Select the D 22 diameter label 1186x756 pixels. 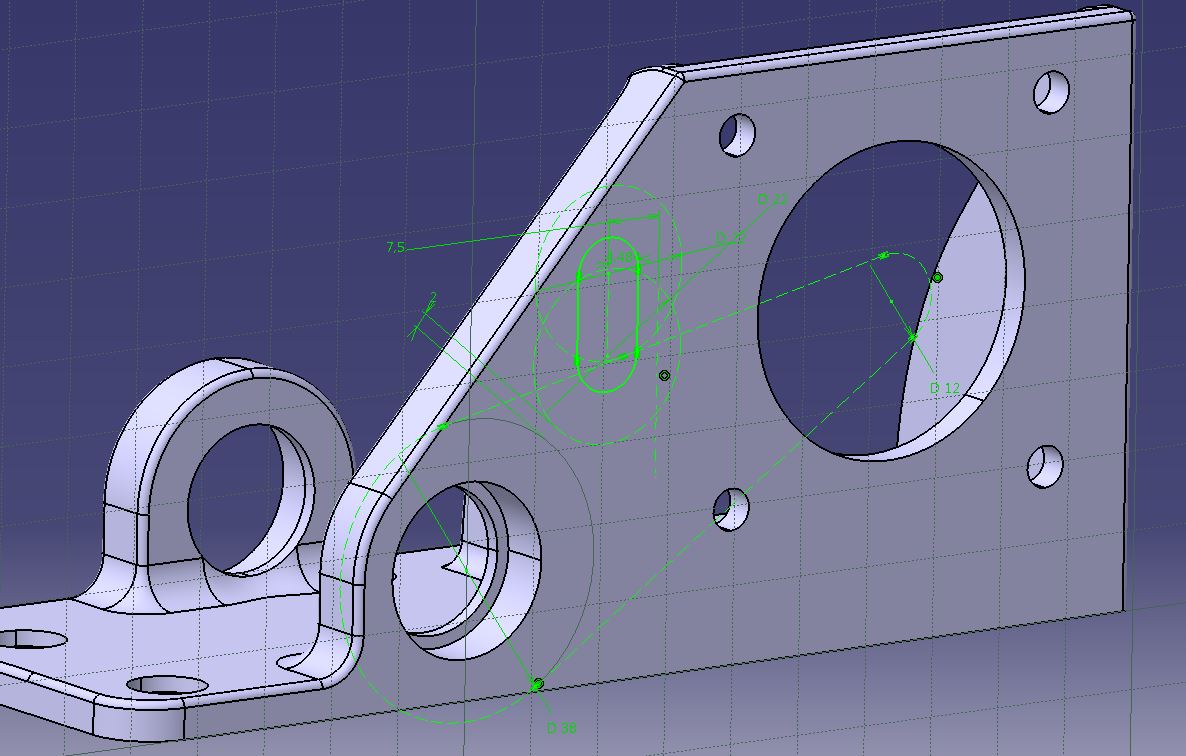772,200
